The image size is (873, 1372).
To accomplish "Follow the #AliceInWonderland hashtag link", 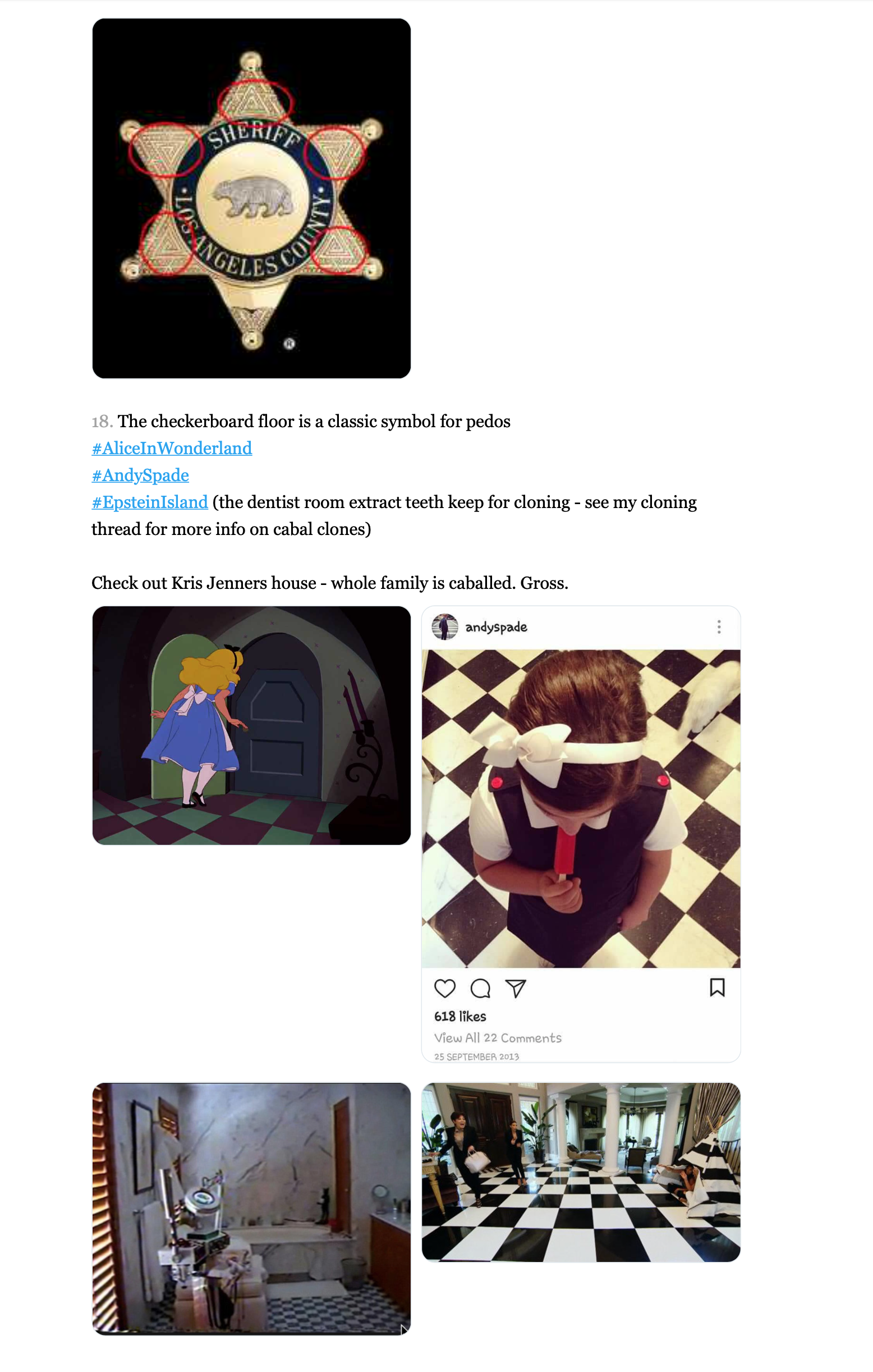I will pos(172,448).
